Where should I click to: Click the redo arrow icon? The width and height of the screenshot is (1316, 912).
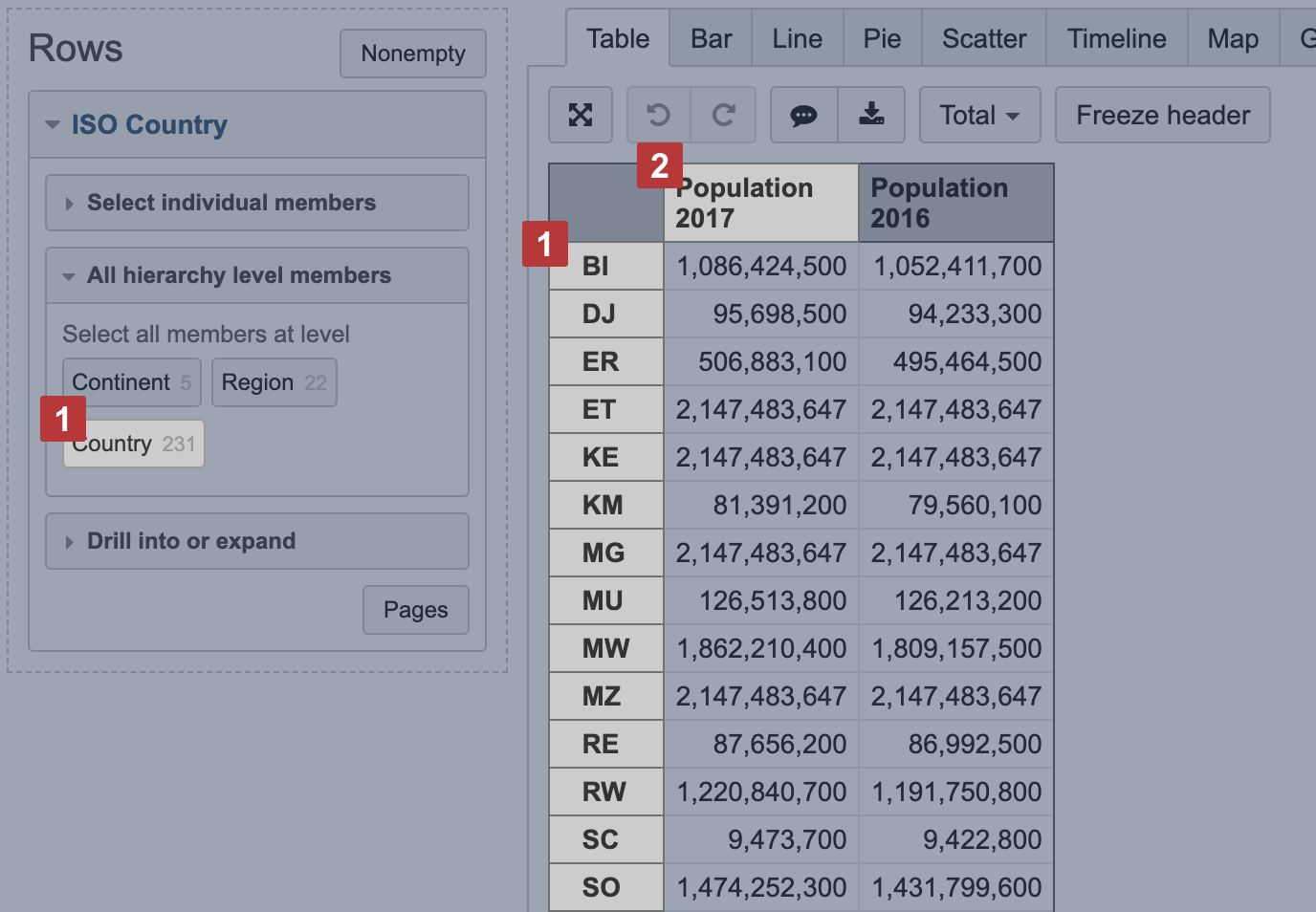pos(724,115)
